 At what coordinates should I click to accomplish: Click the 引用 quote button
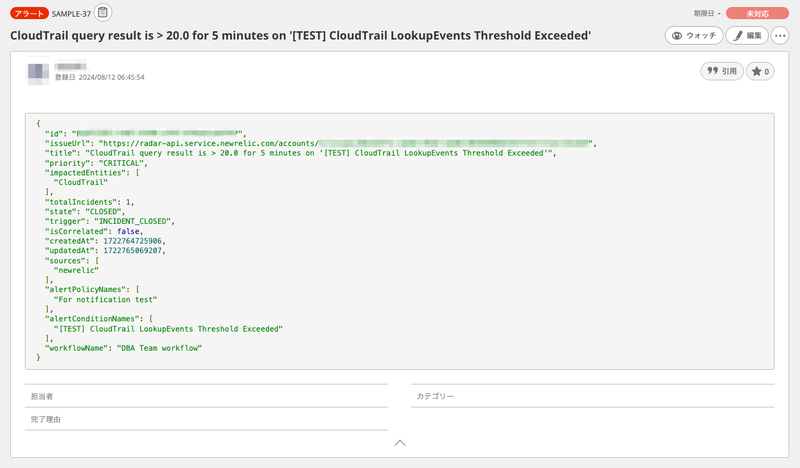[x=722, y=71]
